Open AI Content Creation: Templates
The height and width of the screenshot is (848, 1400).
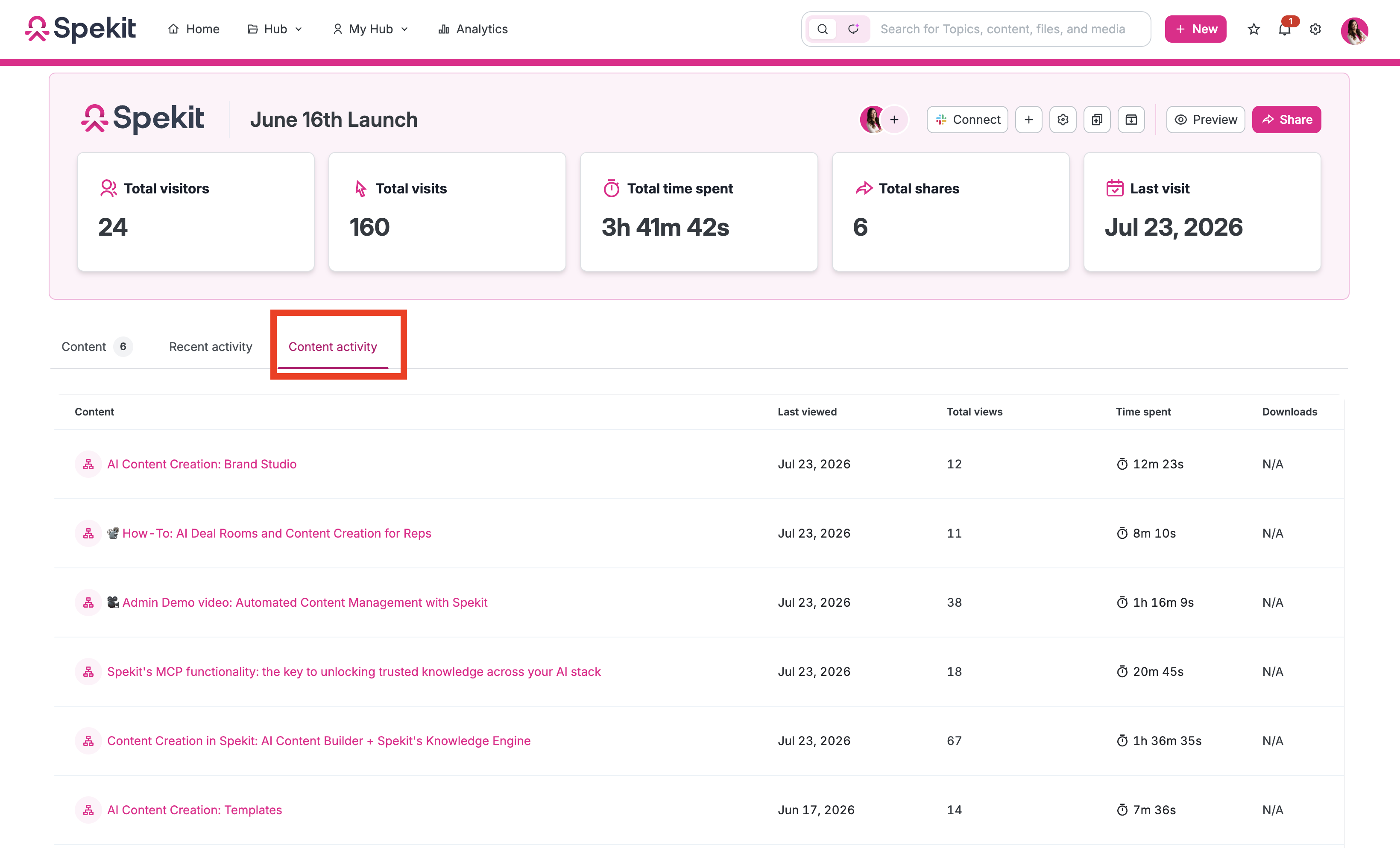pos(194,810)
